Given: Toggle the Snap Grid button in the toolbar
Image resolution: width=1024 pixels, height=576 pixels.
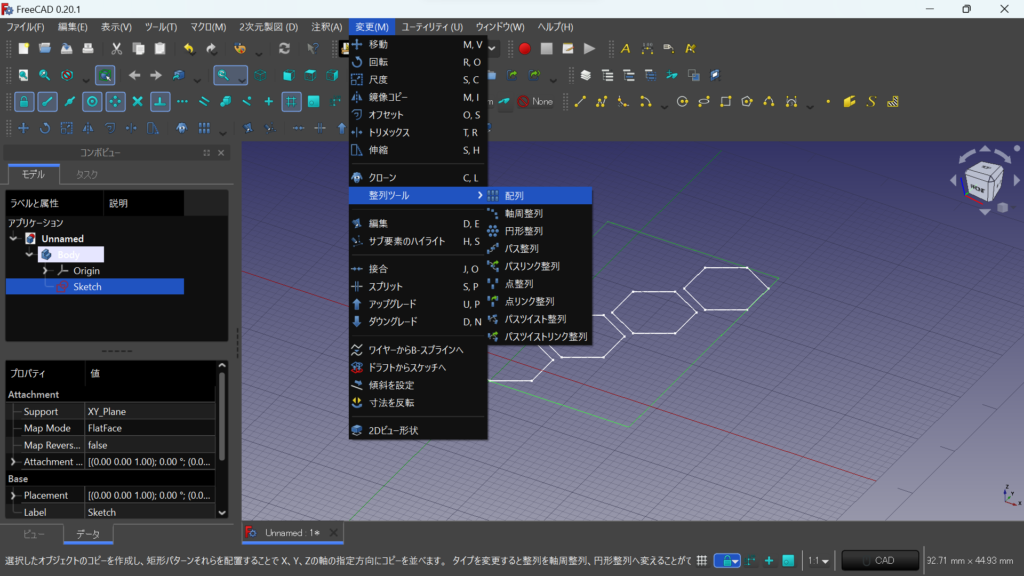Looking at the screenshot, I should click(291, 101).
